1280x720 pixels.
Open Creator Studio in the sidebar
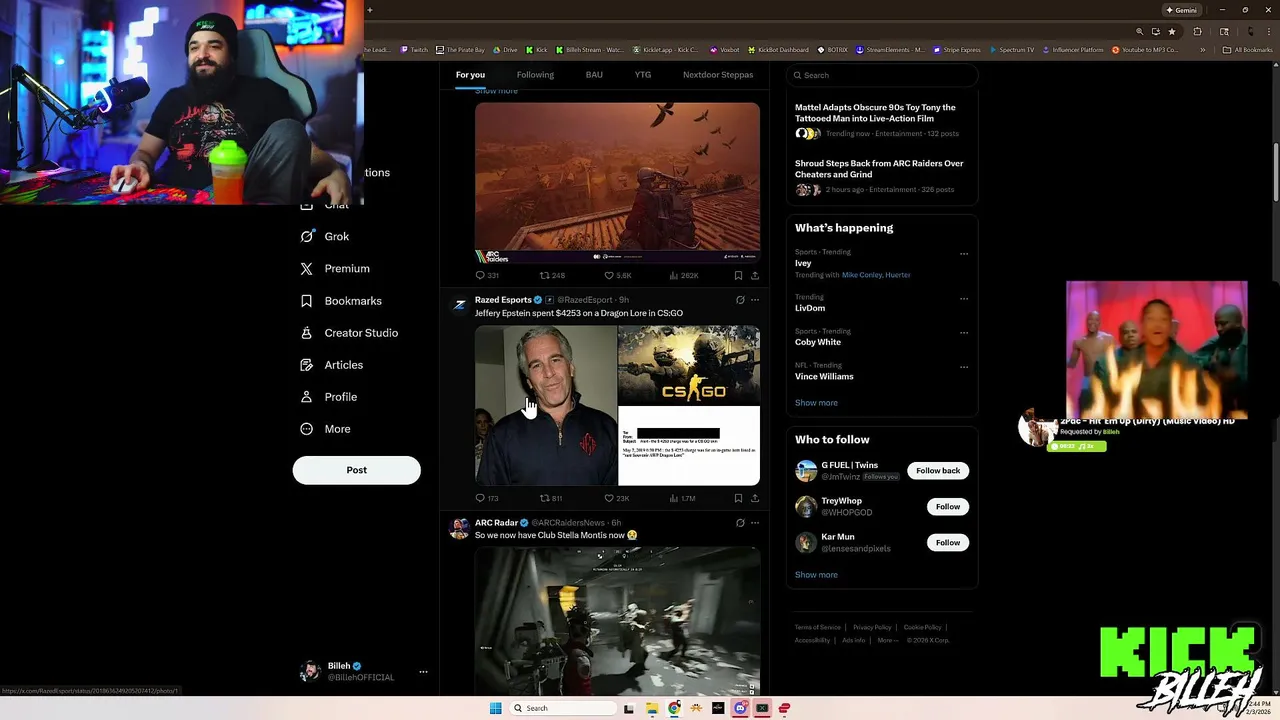(x=349, y=333)
